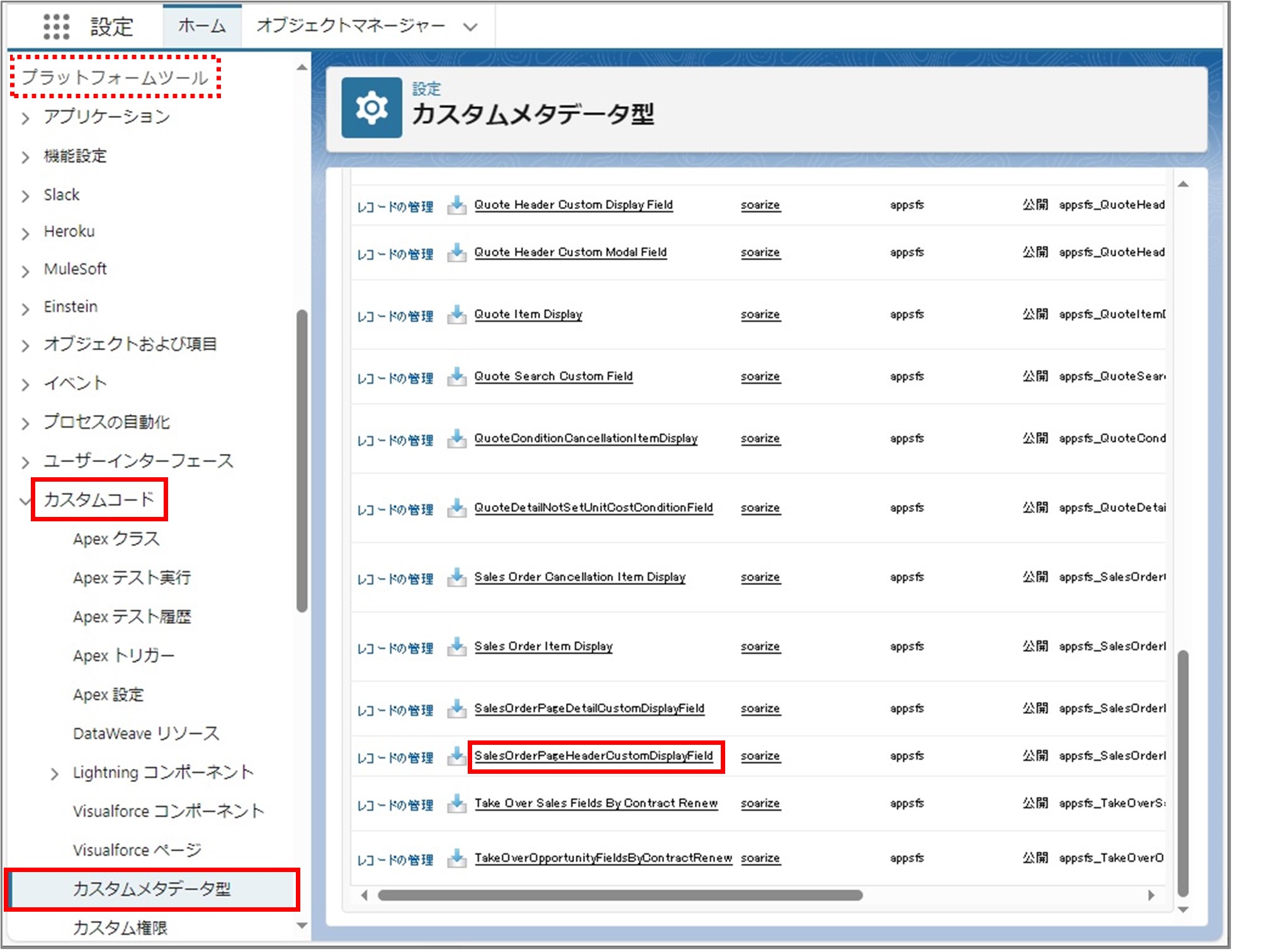Open カスタム権限 in sidebar
The height and width of the screenshot is (952, 1276).
click(120, 927)
